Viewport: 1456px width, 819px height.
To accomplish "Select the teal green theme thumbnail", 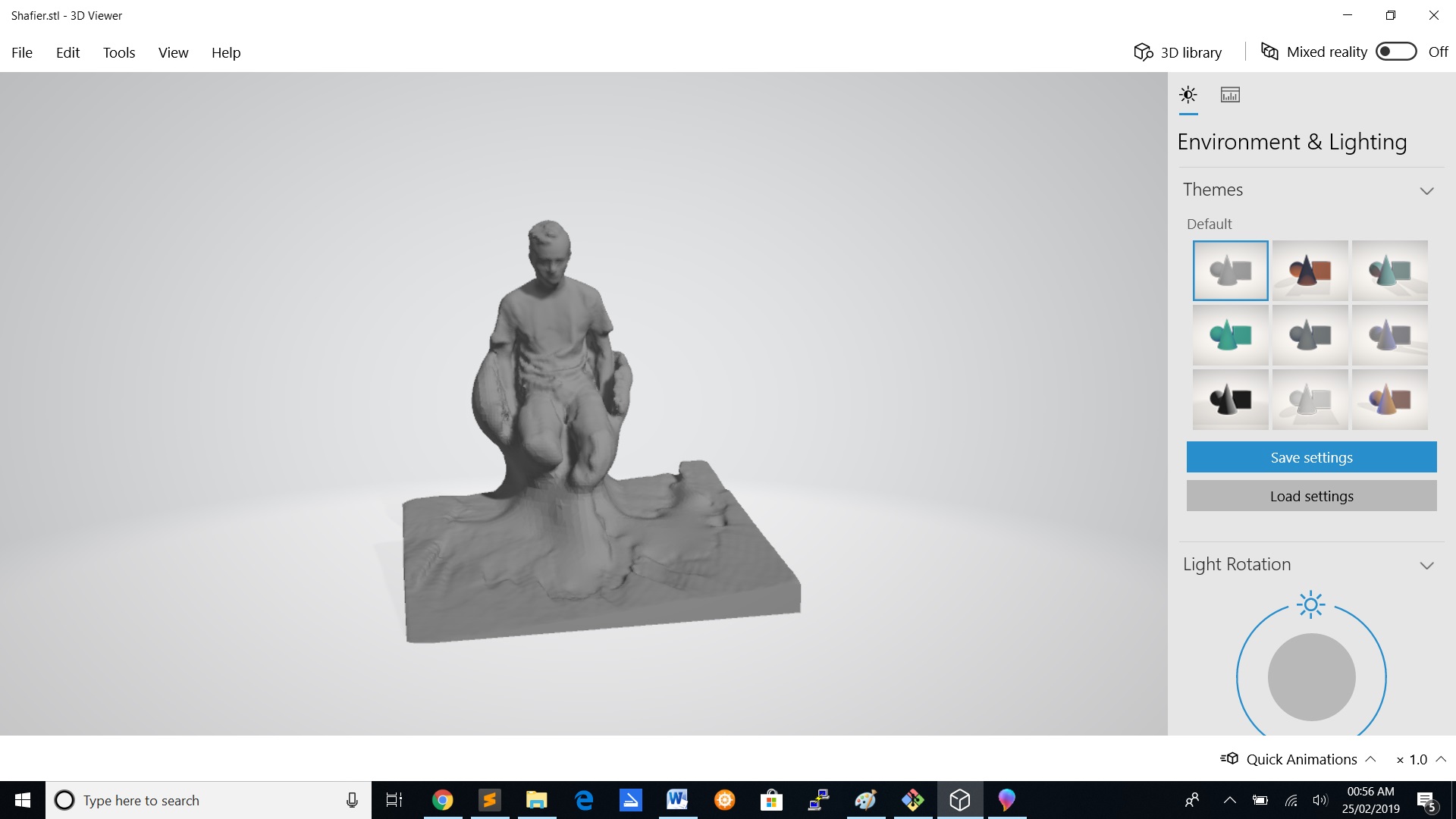I will [1230, 335].
